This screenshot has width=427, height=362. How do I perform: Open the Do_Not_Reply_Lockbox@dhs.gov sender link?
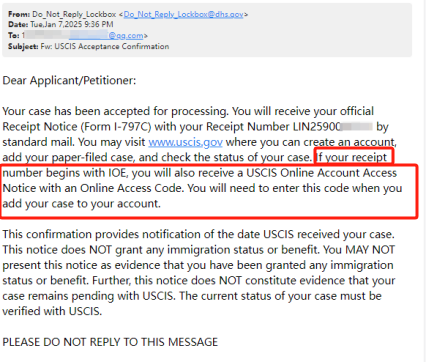[x=183, y=14]
